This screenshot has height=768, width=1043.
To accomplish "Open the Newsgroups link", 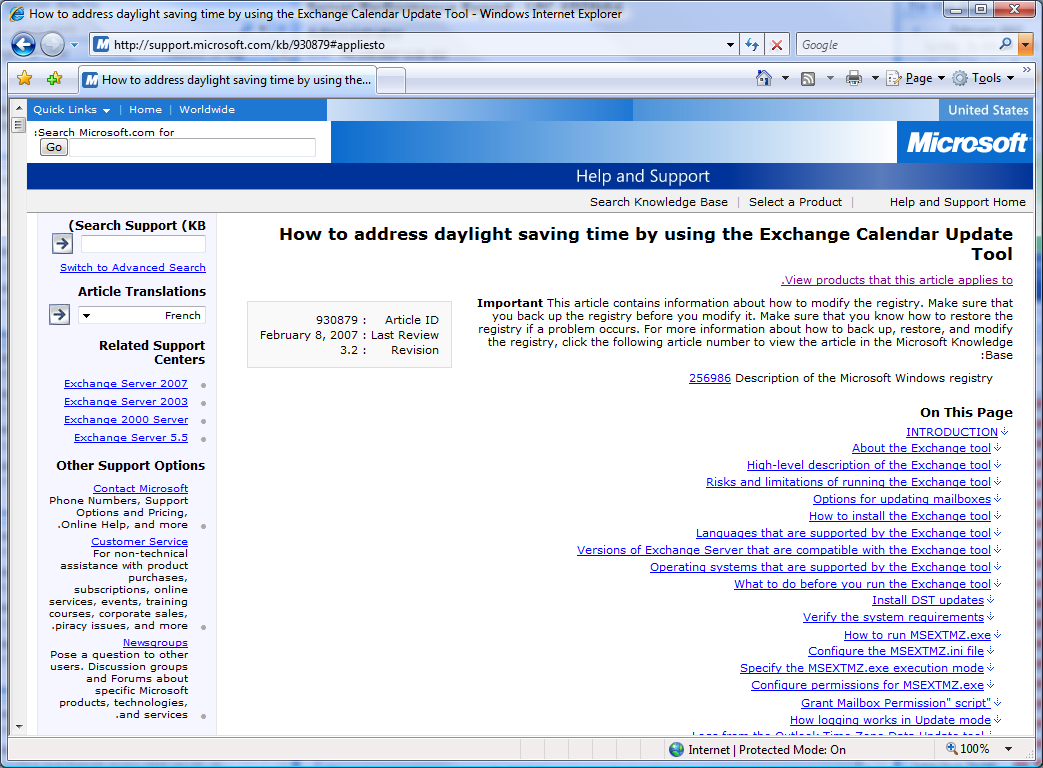I will (155, 643).
